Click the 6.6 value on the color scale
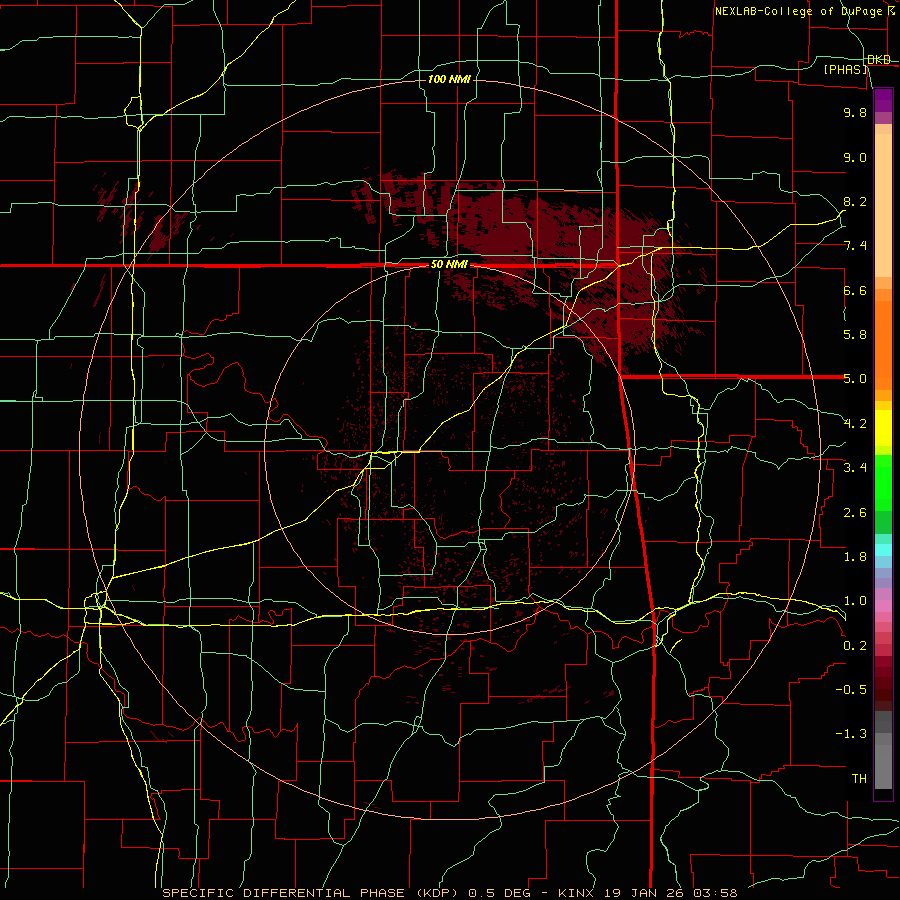Screen dimensions: 900x900 tap(855, 290)
